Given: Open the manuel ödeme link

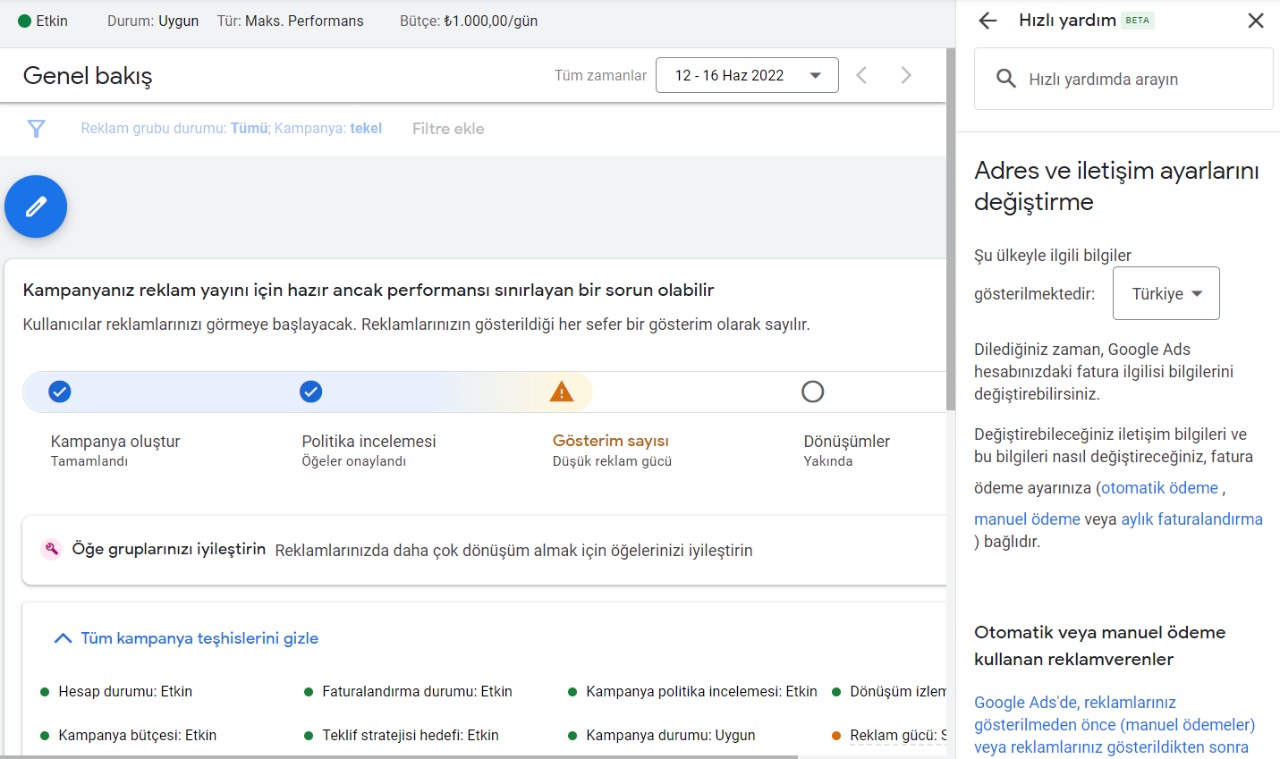Looking at the screenshot, I should coord(1027,519).
